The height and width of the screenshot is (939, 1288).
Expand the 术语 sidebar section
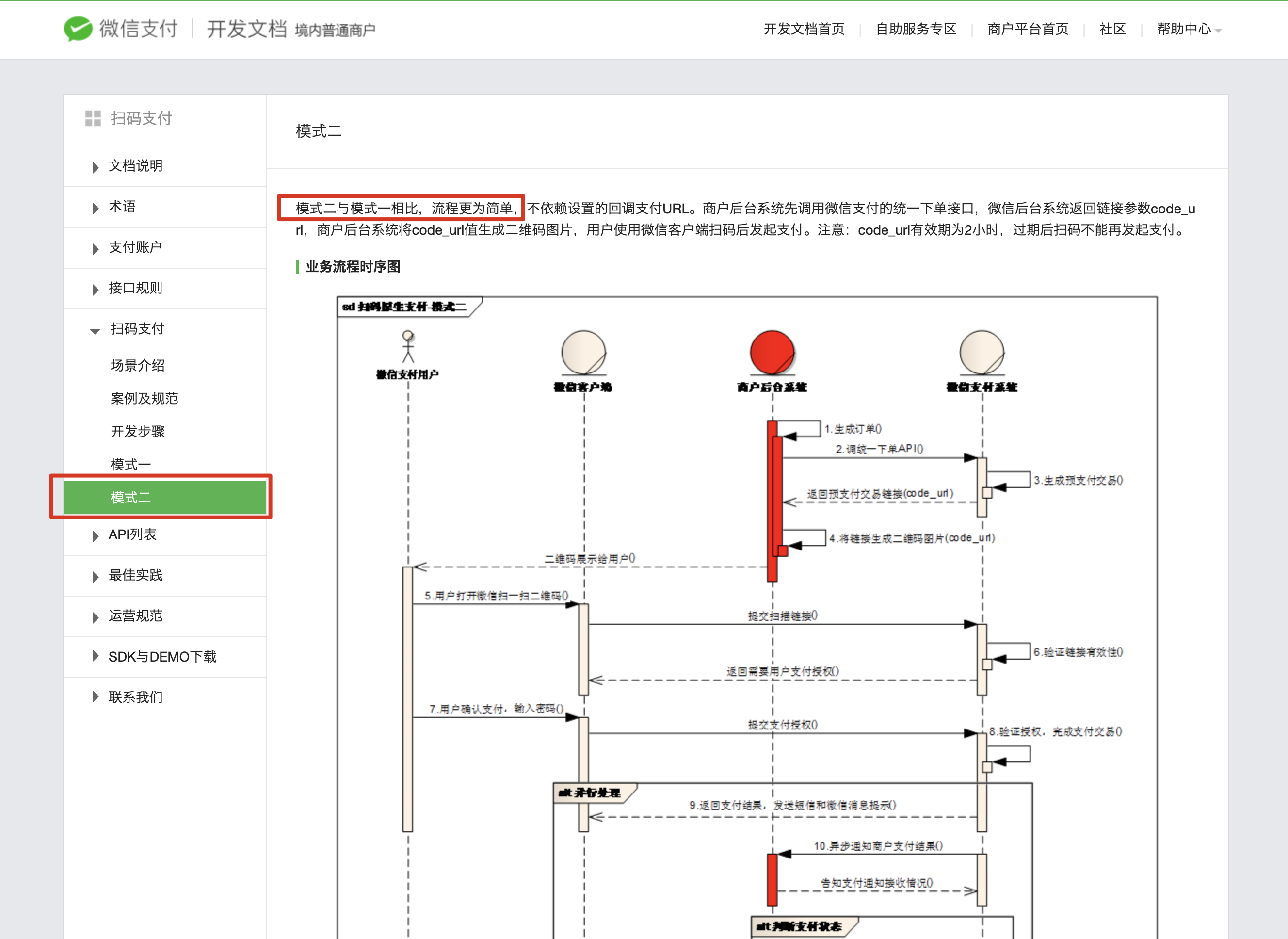pos(122,207)
